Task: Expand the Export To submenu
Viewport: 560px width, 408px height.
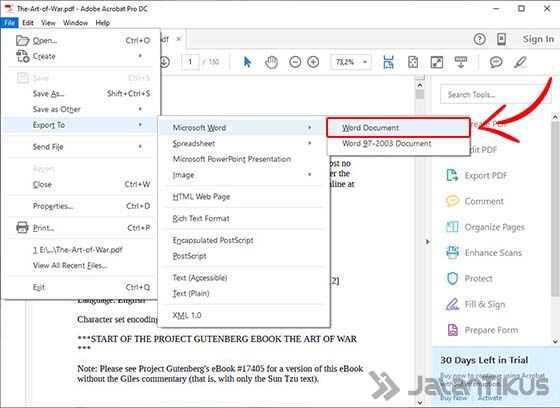Action: point(81,125)
